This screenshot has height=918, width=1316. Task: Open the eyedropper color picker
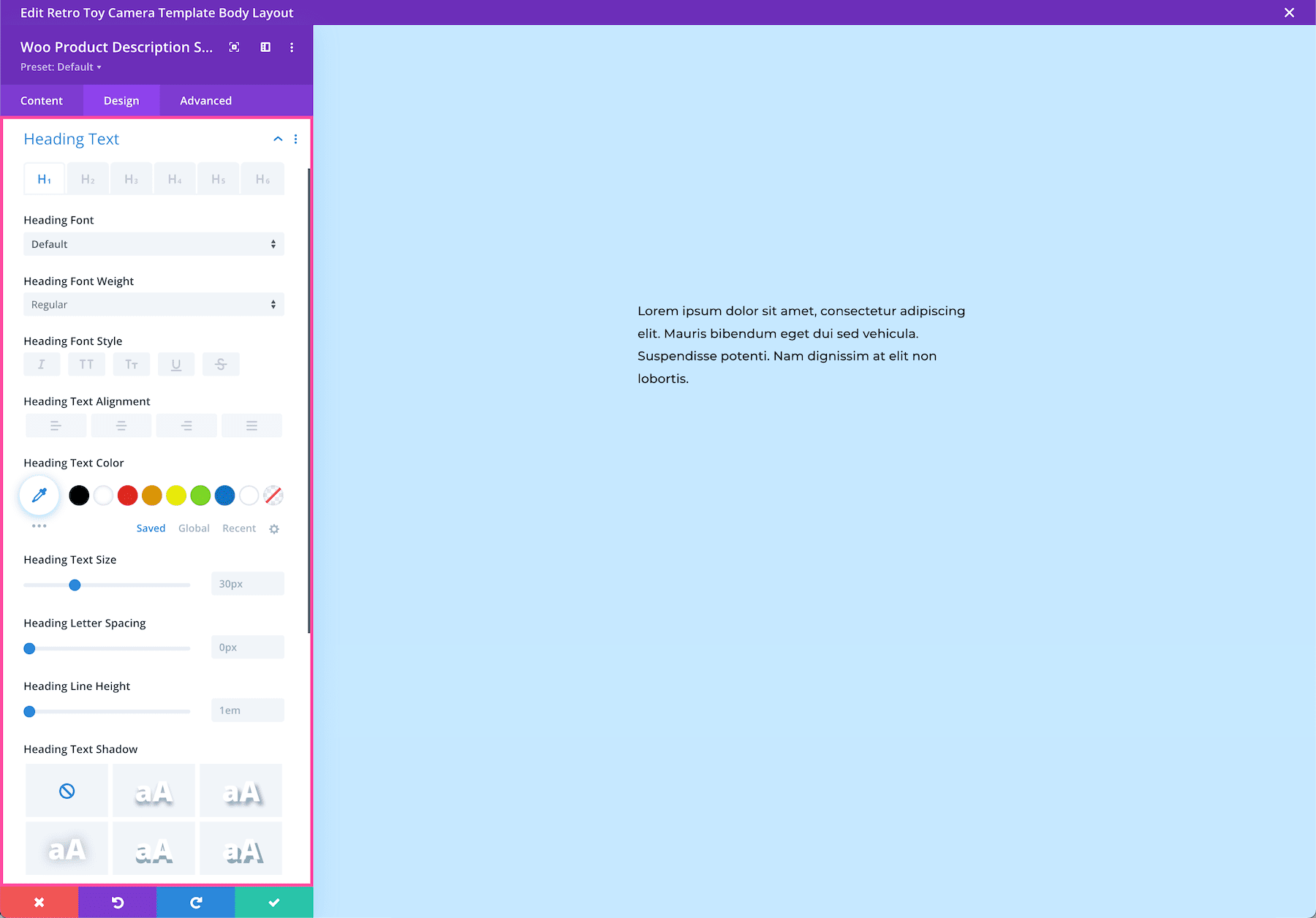click(x=39, y=495)
